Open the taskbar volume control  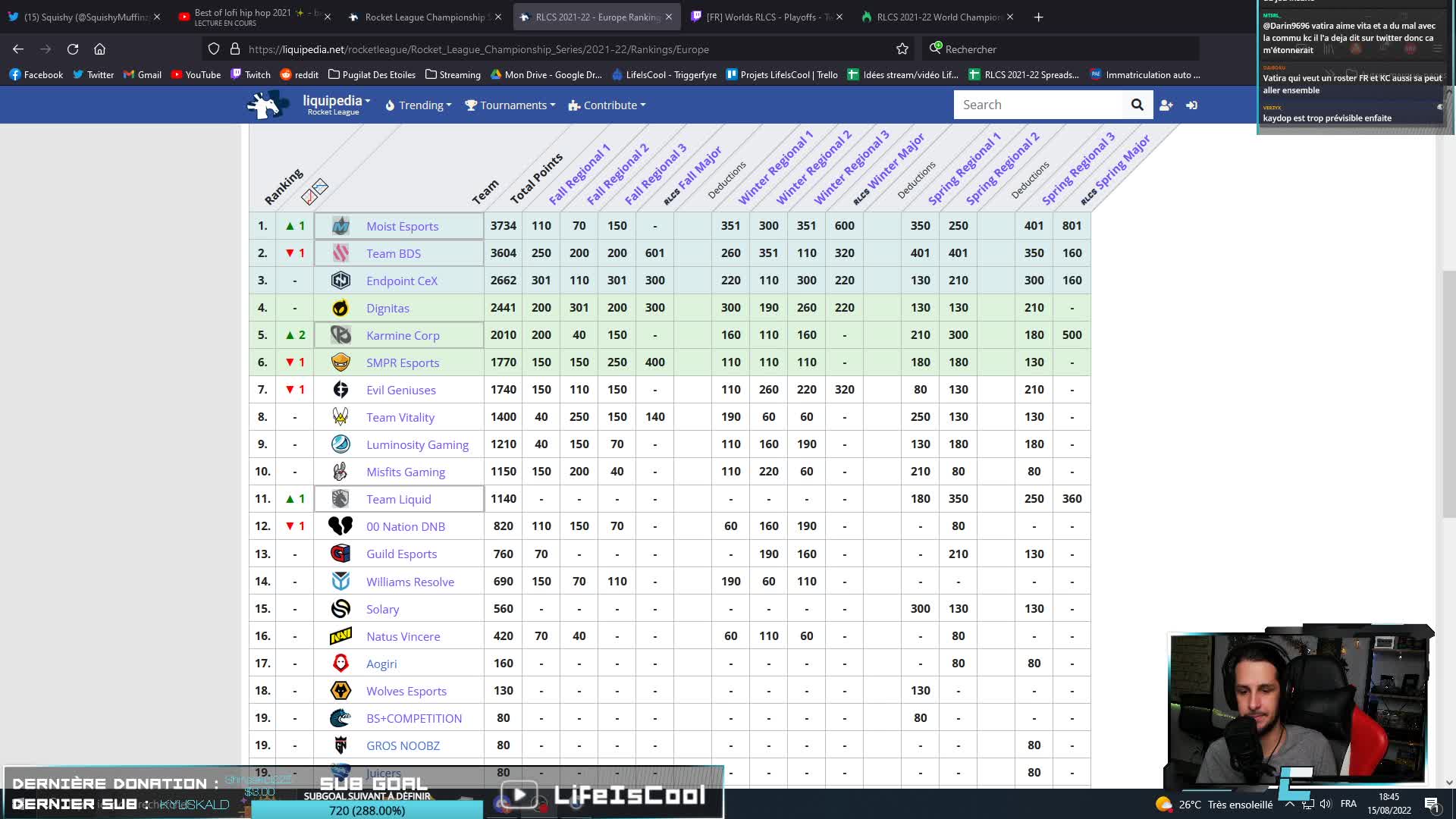pyautogui.click(x=1326, y=805)
